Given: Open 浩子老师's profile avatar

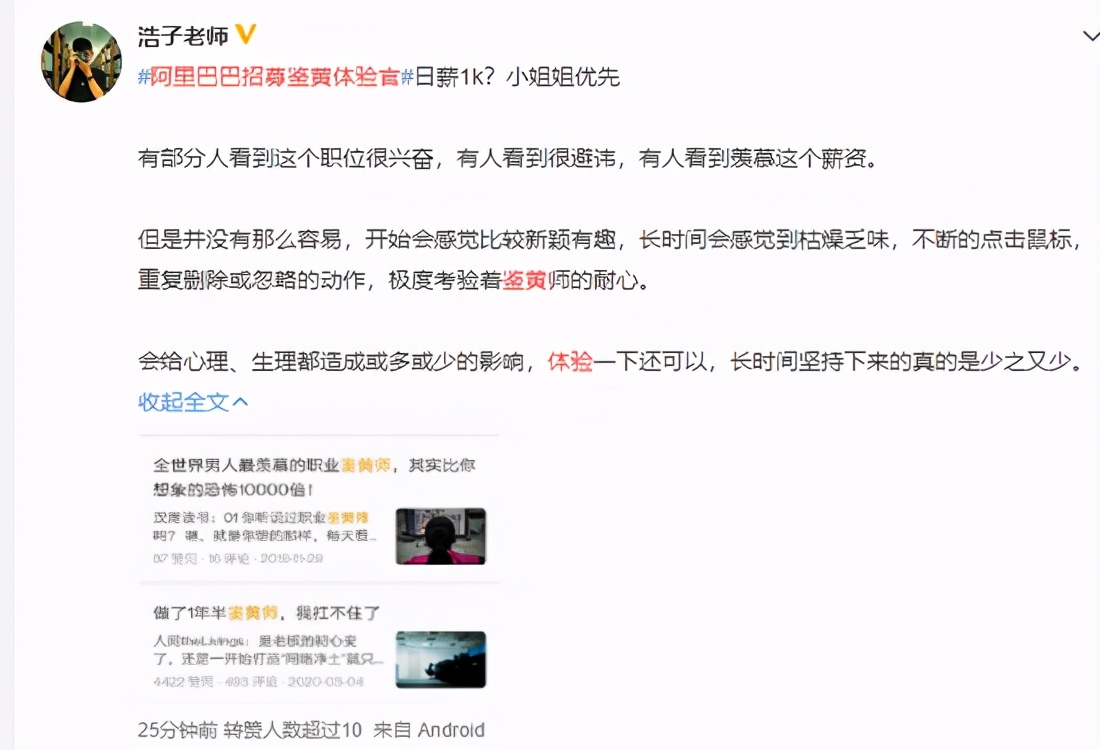Looking at the screenshot, I should point(81,61).
